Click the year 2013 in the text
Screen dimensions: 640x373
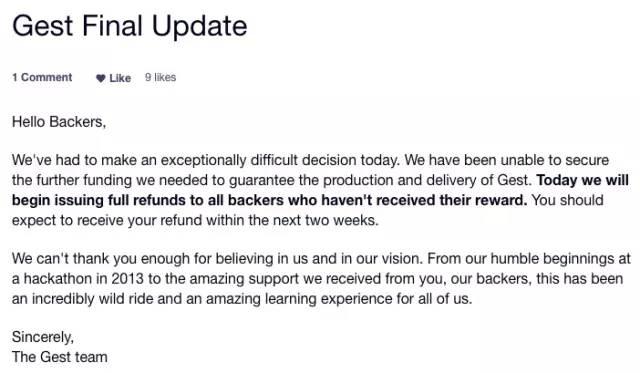coord(127,279)
